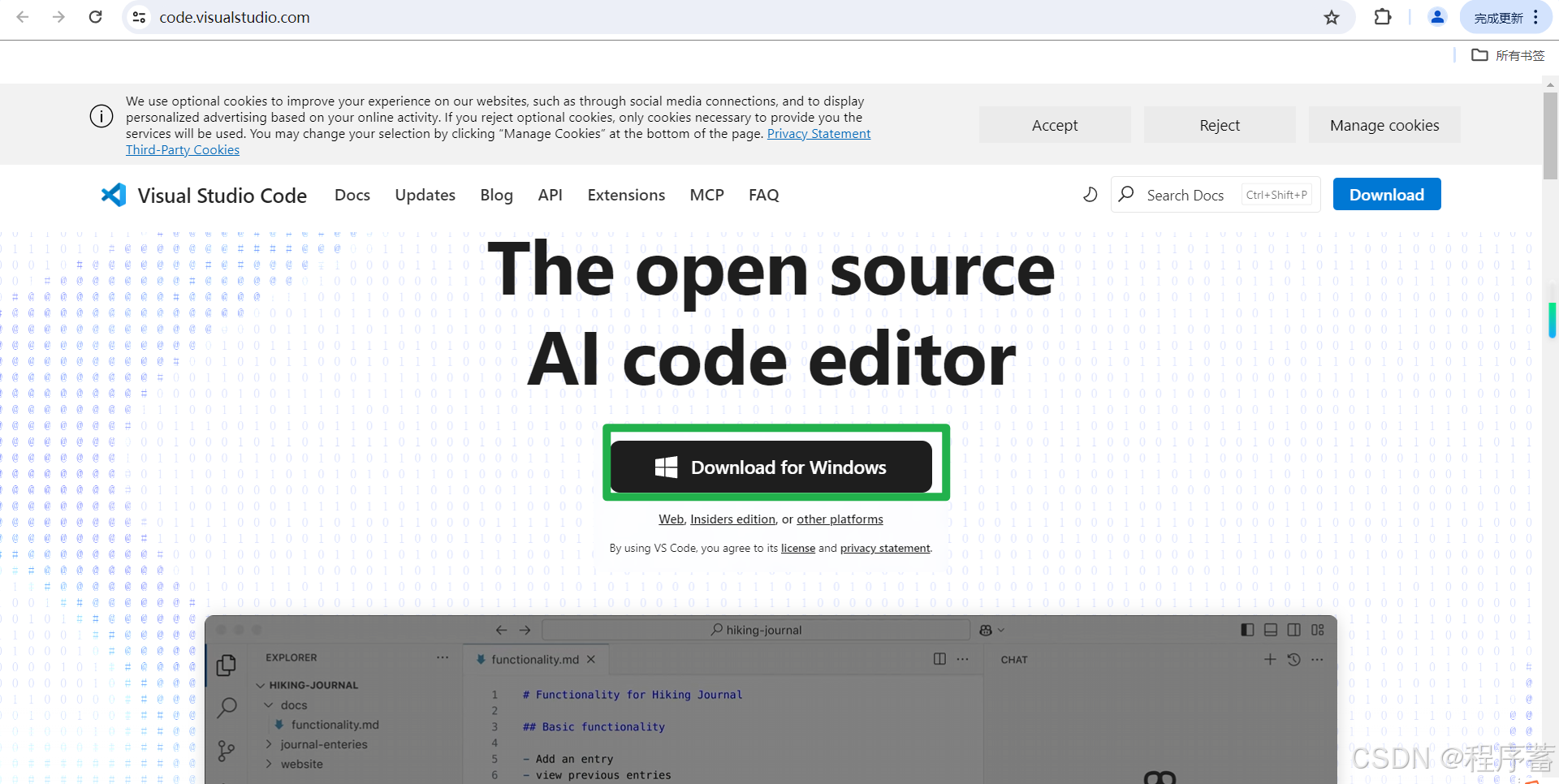Click the page vertical scrollbar thumb
The image size is (1559, 784).
point(1550,136)
